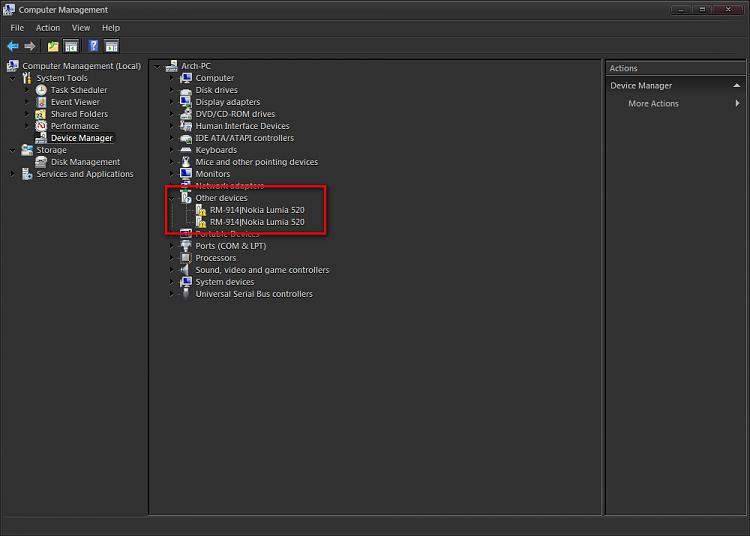This screenshot has height=536, width=750.
Task: Click the Event Viewer icon
Action: click(x=41, y=102)
